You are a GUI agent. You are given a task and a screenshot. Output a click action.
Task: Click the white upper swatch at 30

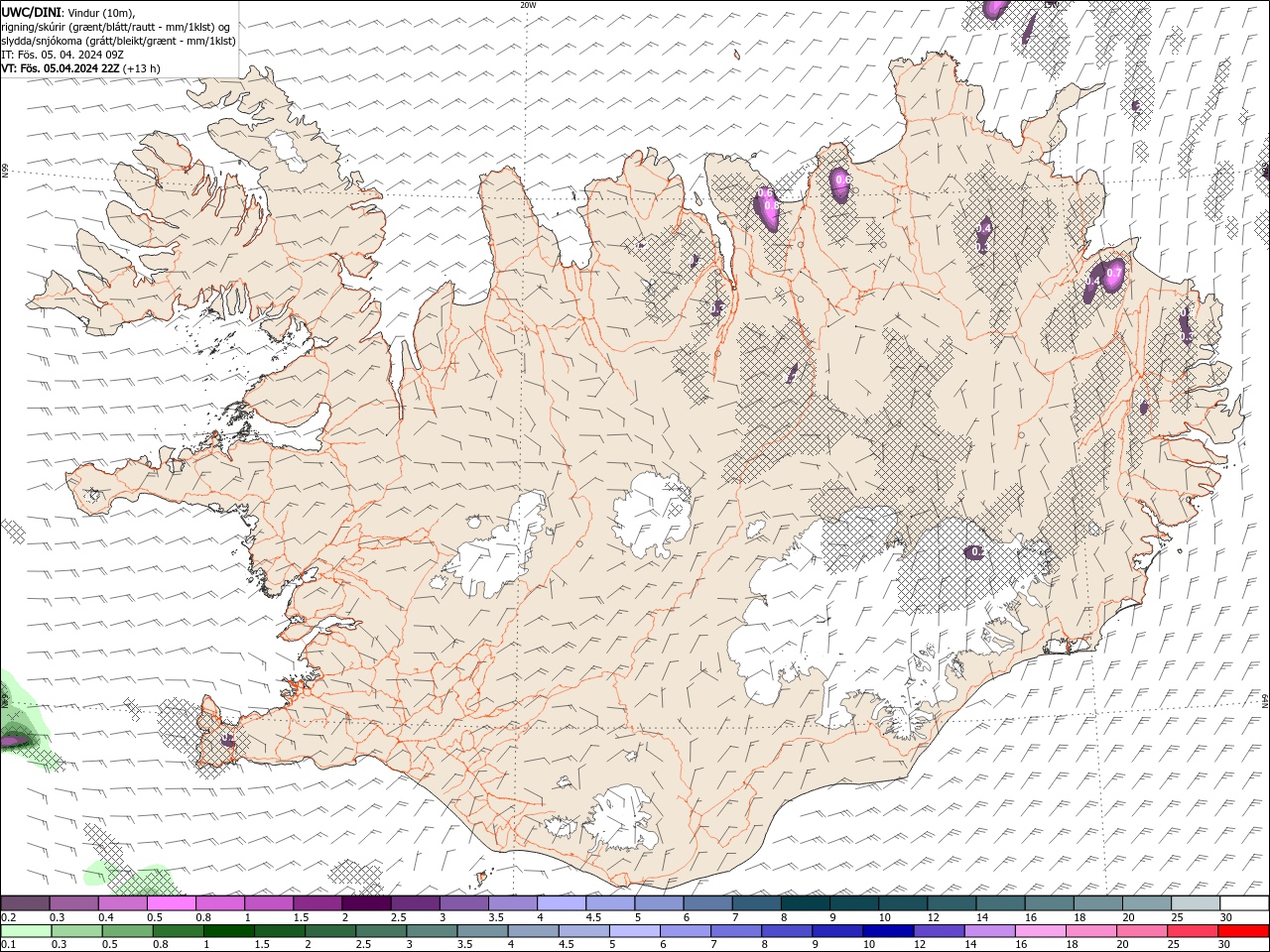(x=1244, y=903)
